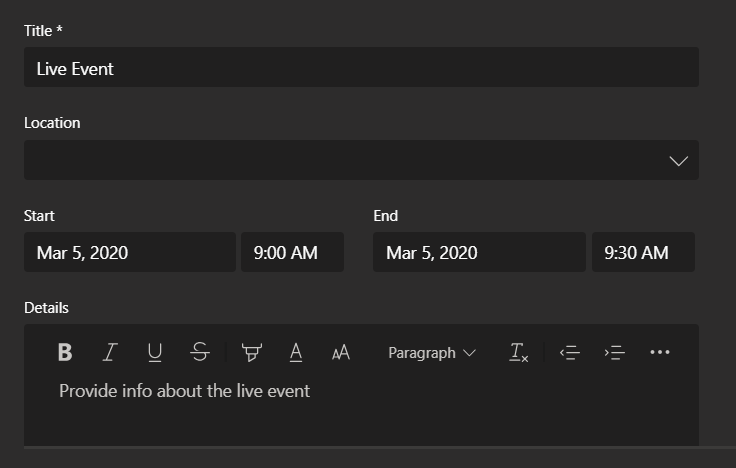Select the start date Mar 5, 2020 field

pyautogui.click(x=130, y=252)
